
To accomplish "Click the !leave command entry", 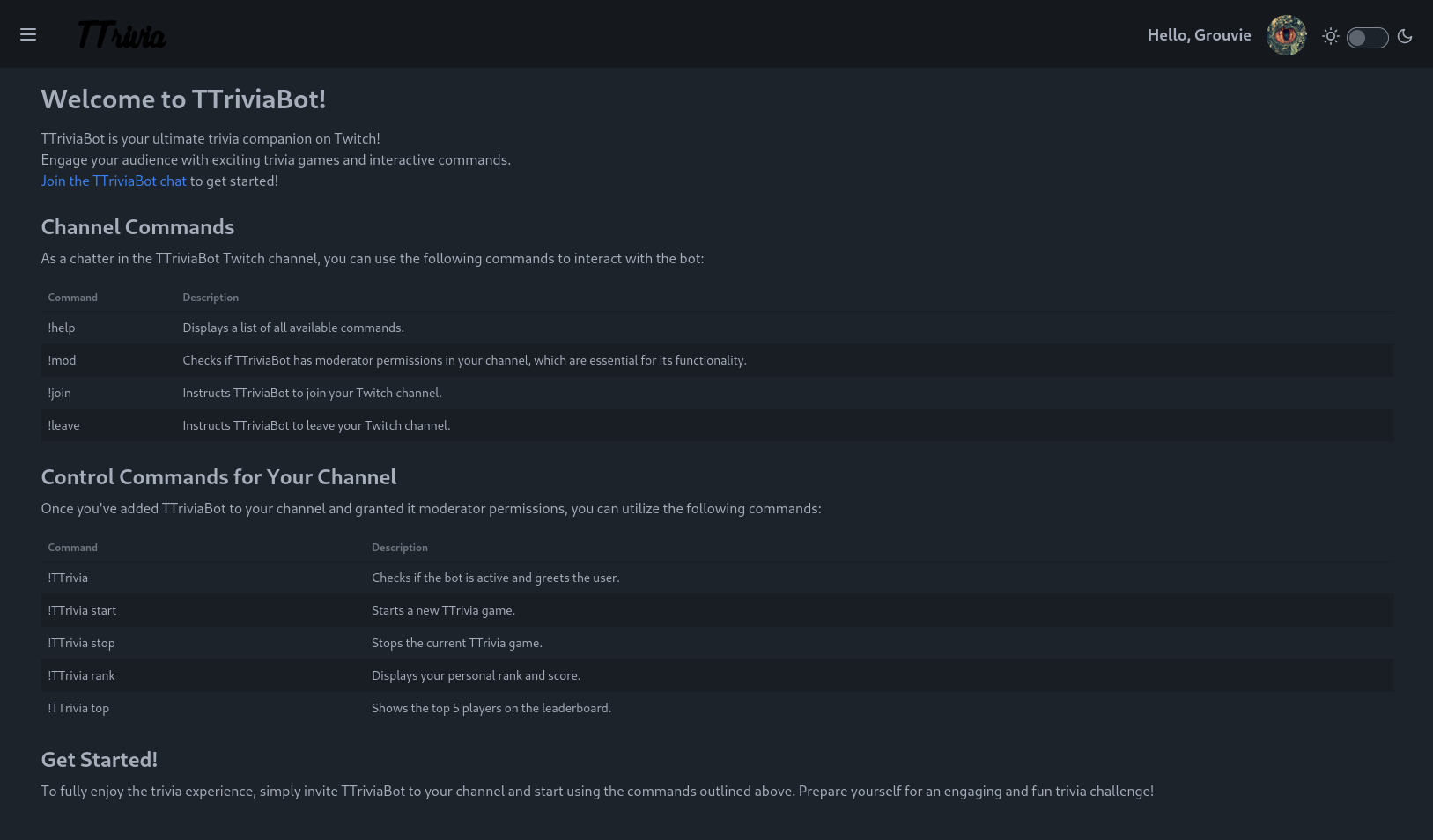I will coord(63,425).
